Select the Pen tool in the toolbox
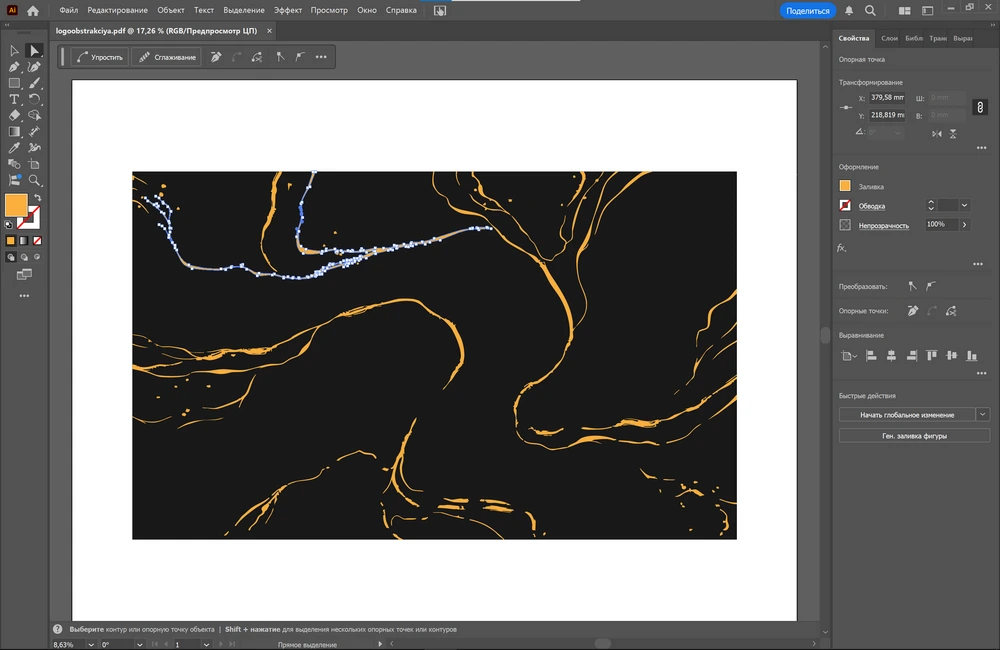Viewport: 1000px width, 650px height. click(14, 67)
